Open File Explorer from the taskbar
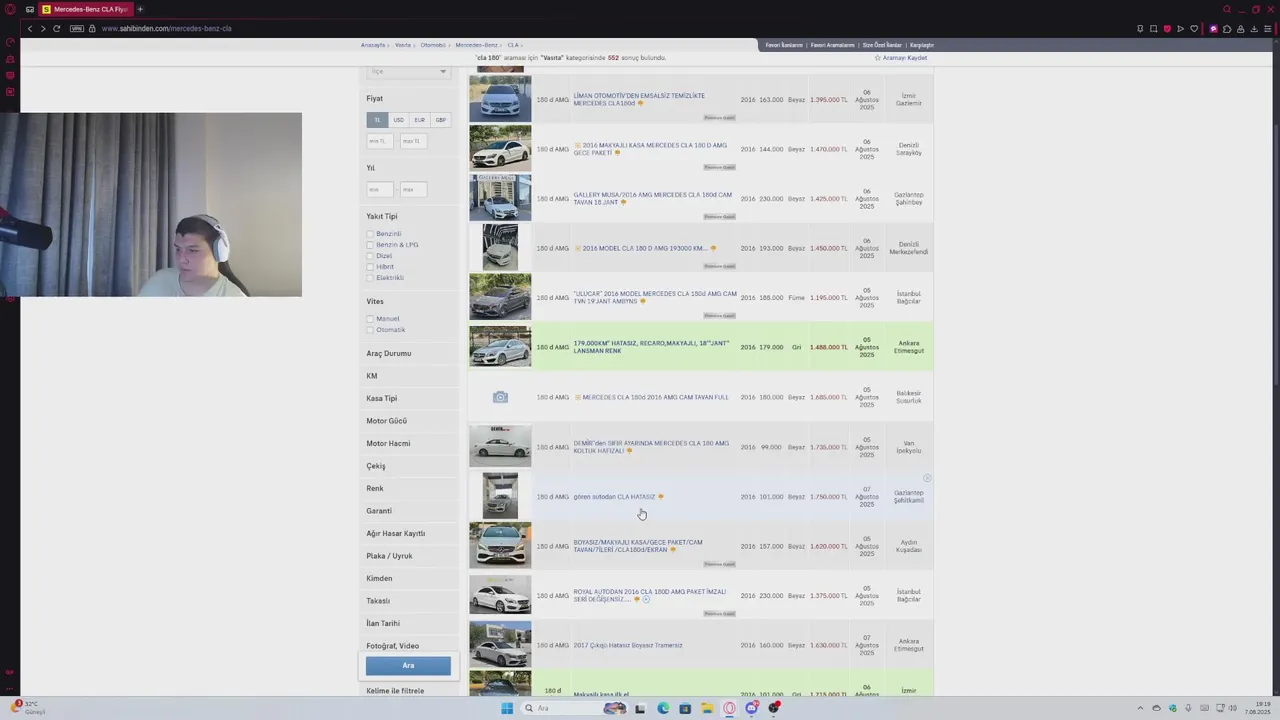Image resolution: width=1280 pixels, height=720 pixels. 707,708
